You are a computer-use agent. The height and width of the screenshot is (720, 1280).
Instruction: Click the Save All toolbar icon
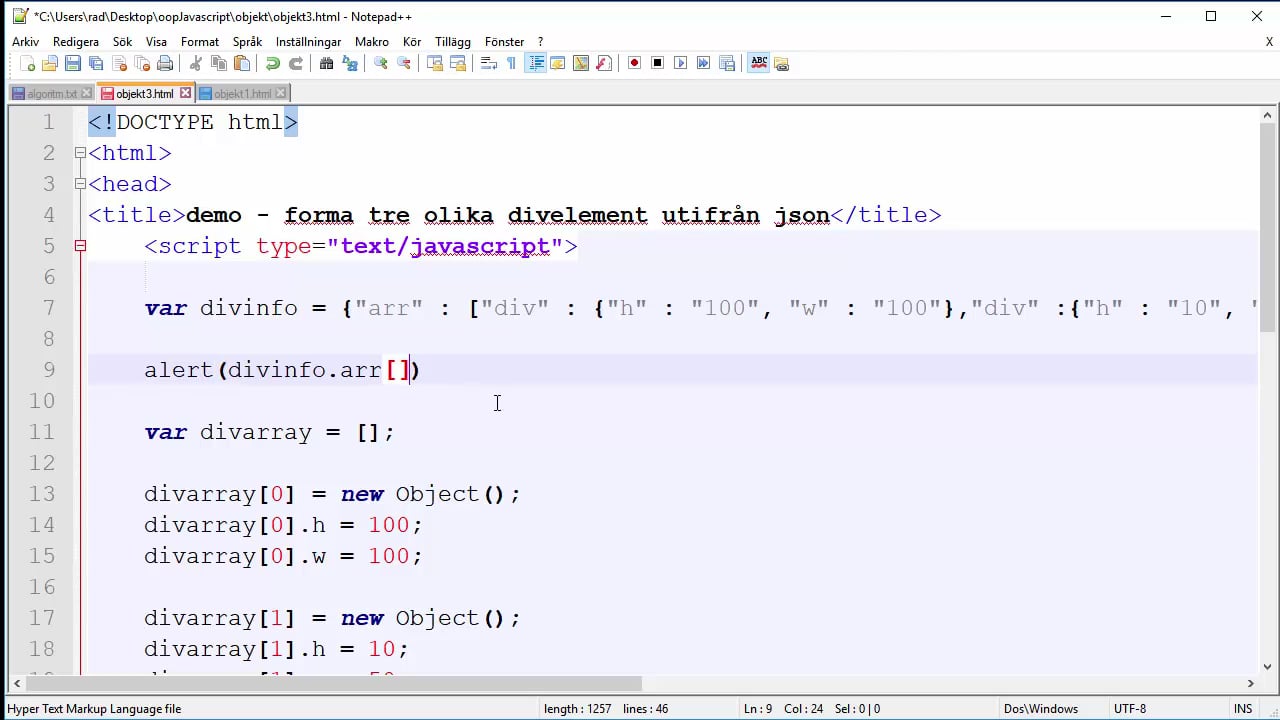pyautogui.click(x=96, y=63)
